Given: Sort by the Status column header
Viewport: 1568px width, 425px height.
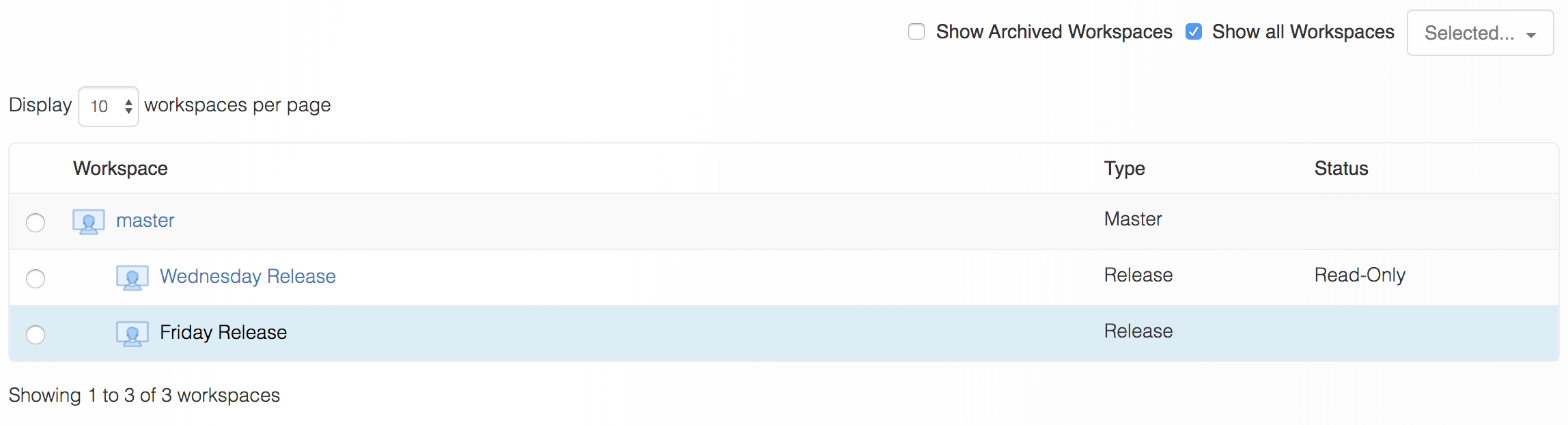Looking at the screenshot, I should click(x=1341, y=168).
